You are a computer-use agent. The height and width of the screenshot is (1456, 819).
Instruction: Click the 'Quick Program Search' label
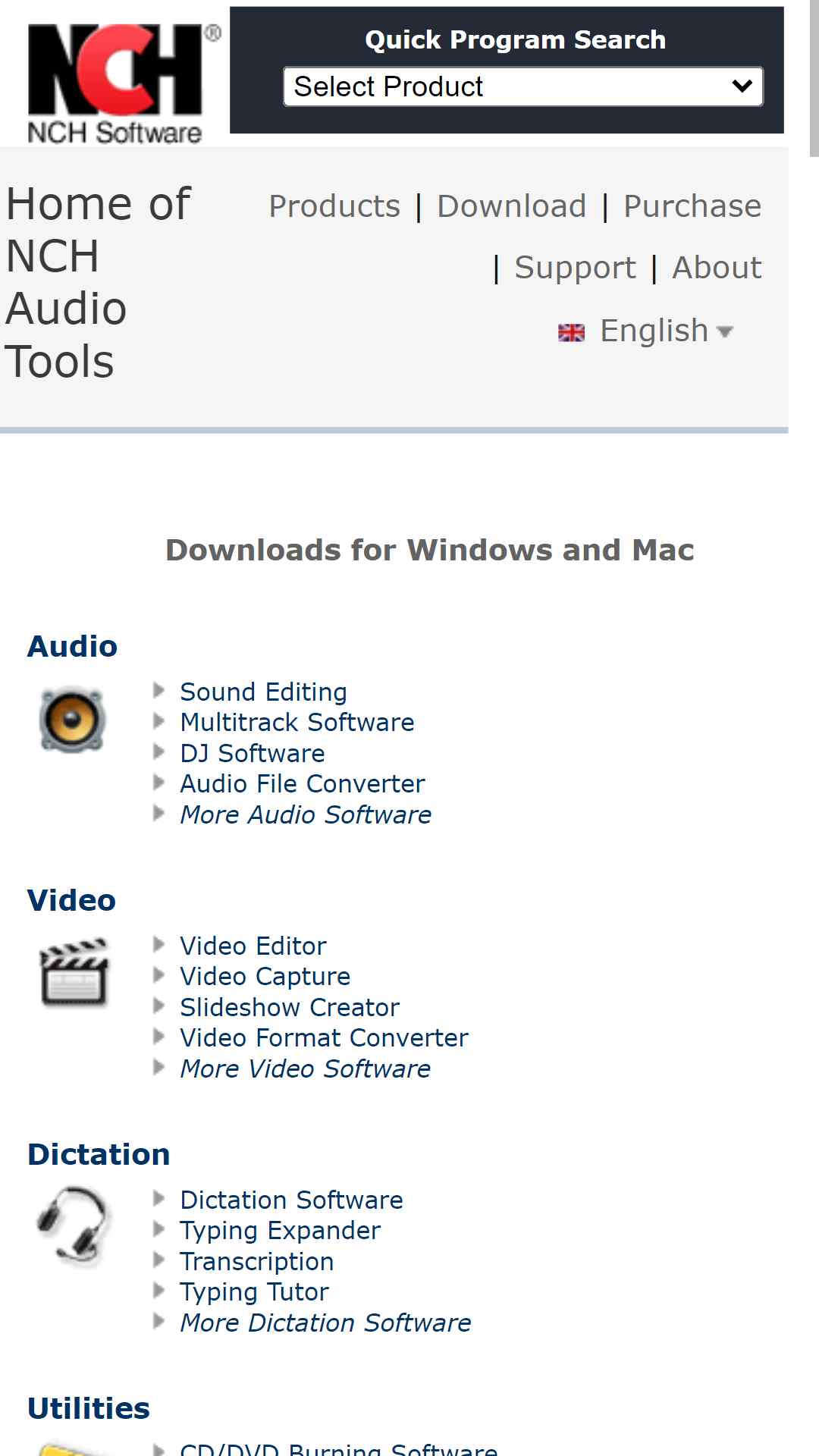(x=516, y=39)
